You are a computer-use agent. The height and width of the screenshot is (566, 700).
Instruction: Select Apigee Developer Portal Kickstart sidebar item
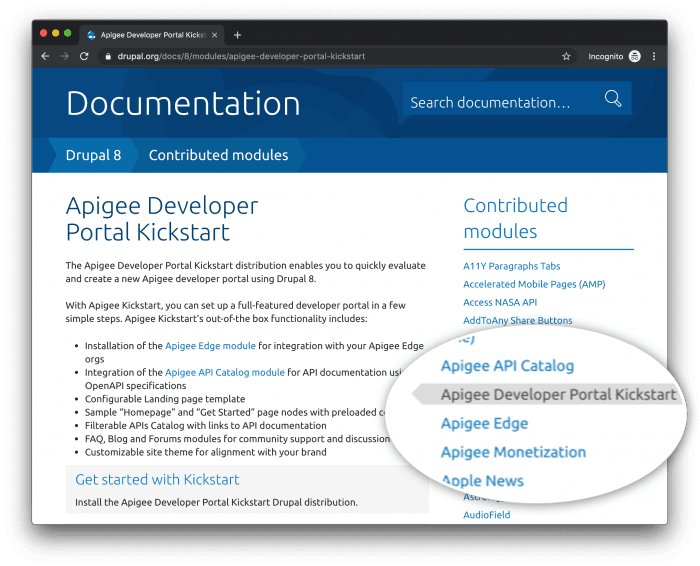[547, 394]
